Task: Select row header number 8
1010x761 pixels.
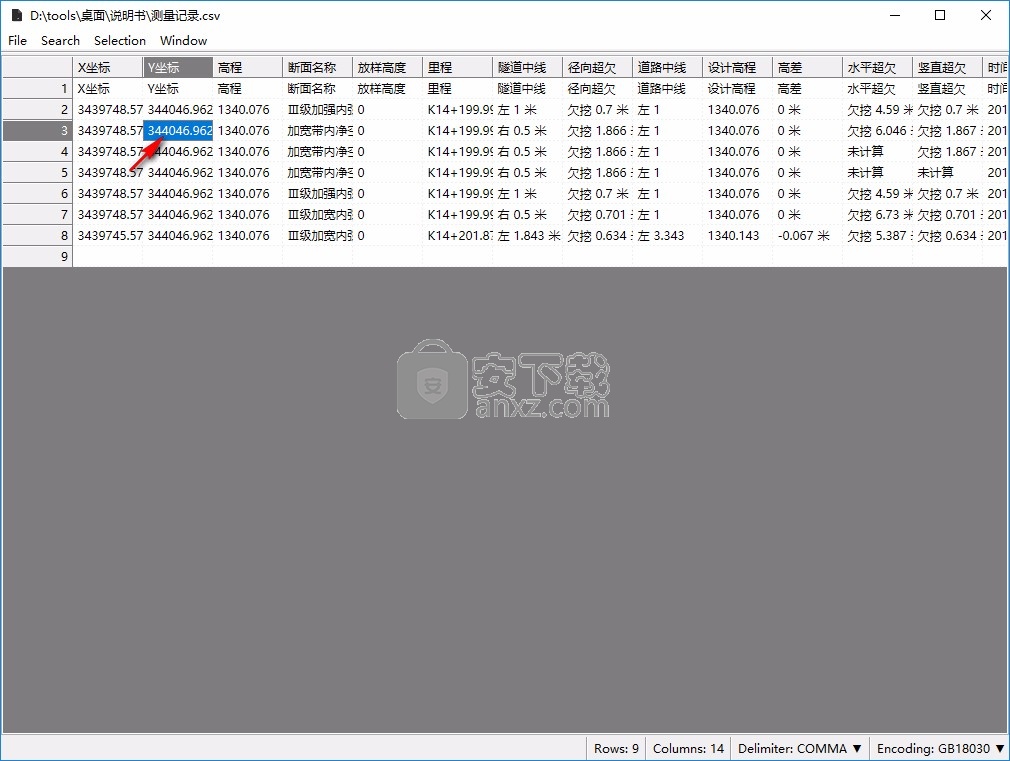Action: click(37, 235)
